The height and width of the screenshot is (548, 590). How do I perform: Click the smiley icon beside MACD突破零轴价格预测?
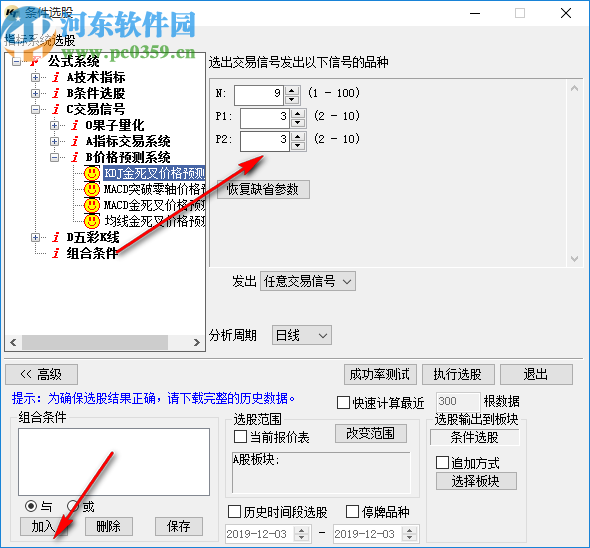(91, 189)
